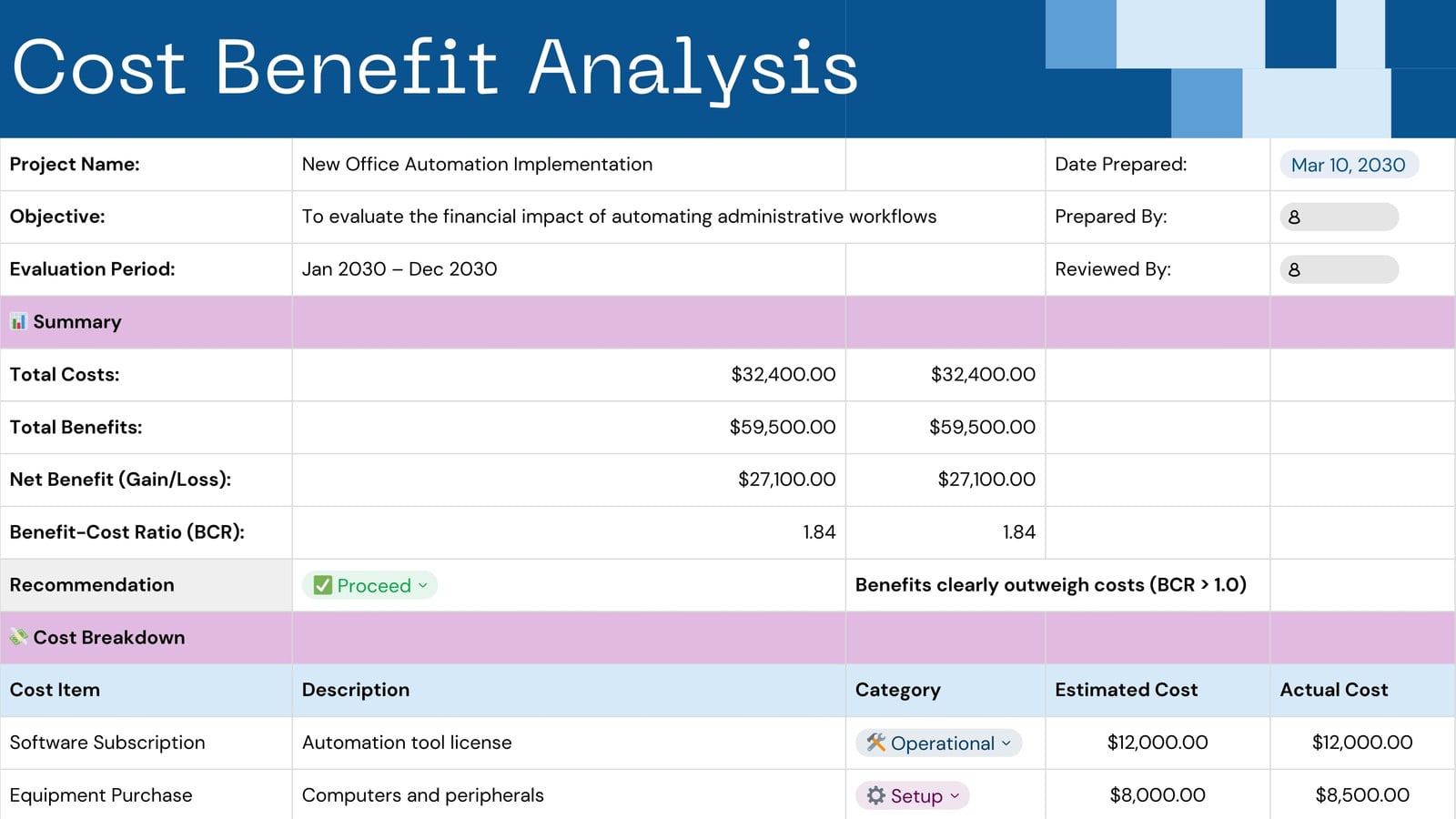1456x819 pixels.
Task: Select the $8,500.00 actual cost cell
Action: (x=1362, y=795)
